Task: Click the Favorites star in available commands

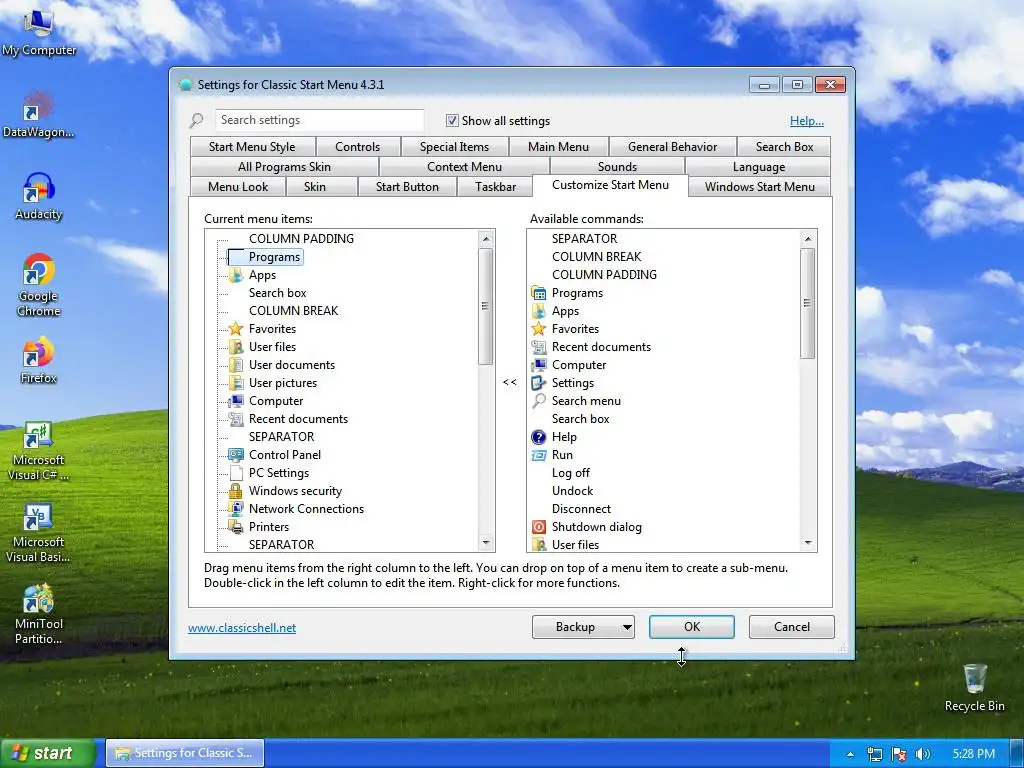Action: point(539,328)
